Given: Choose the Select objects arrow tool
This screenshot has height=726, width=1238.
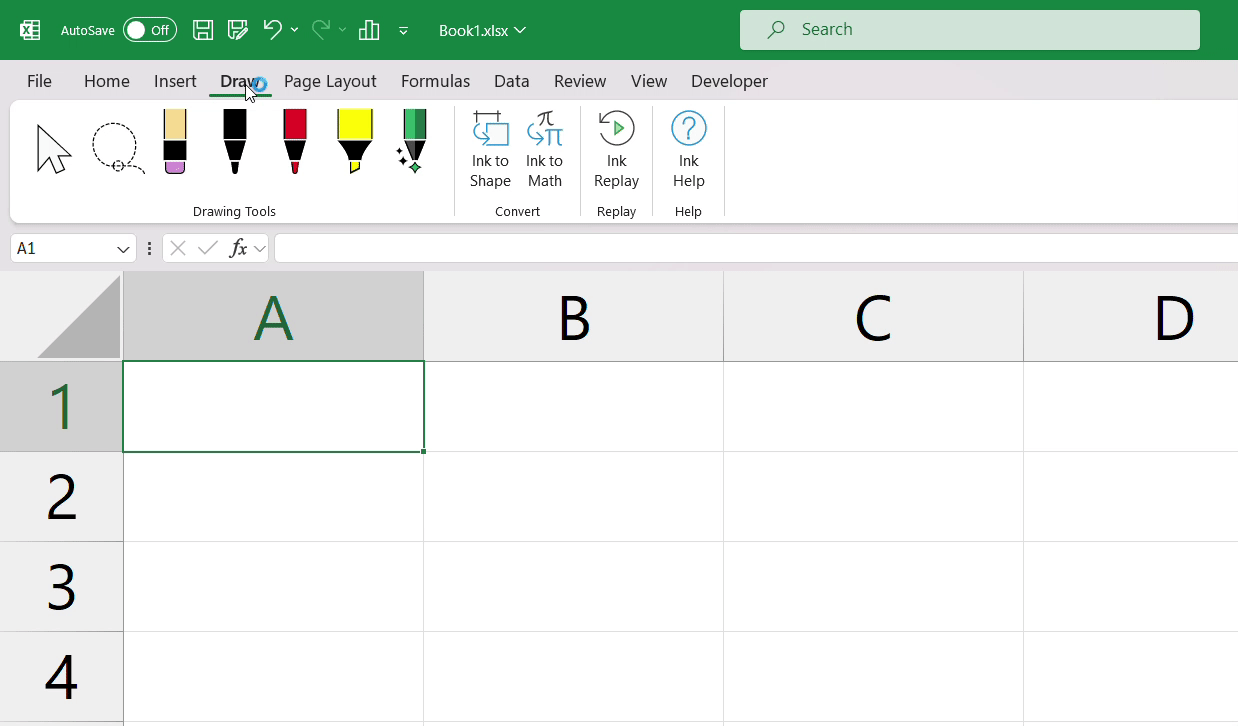Looking at the screenshot, I should [x=53, y=149].
